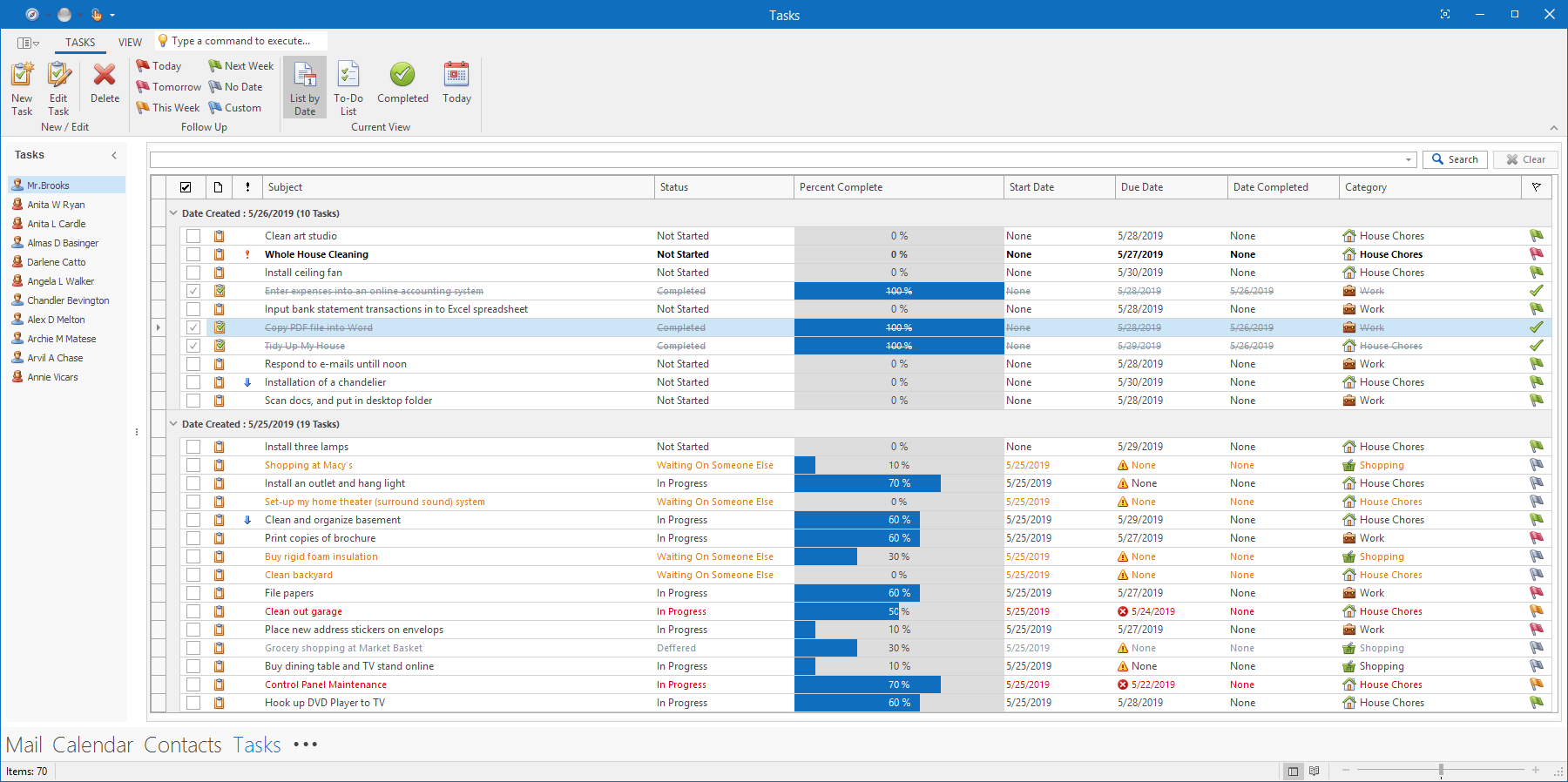Toggle the header select-all checkbox column
The height and width of the screenshot is (782, 1568).
coord(186,187)
